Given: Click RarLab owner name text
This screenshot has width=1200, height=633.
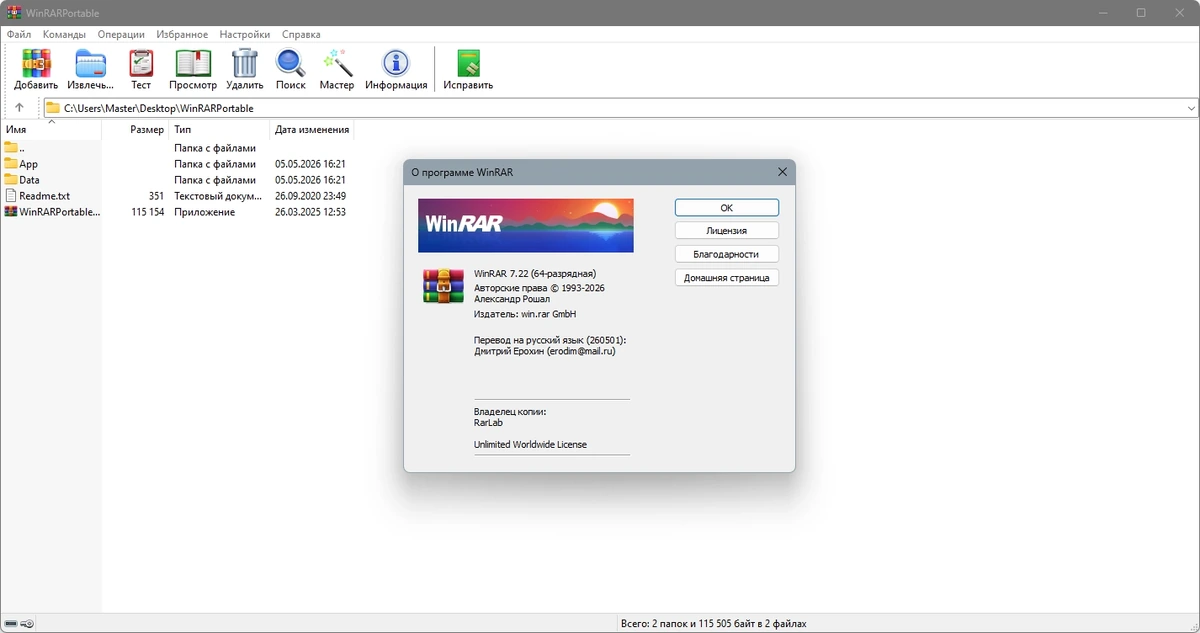Looking at the screenshot, I should [x=489, y=423].
